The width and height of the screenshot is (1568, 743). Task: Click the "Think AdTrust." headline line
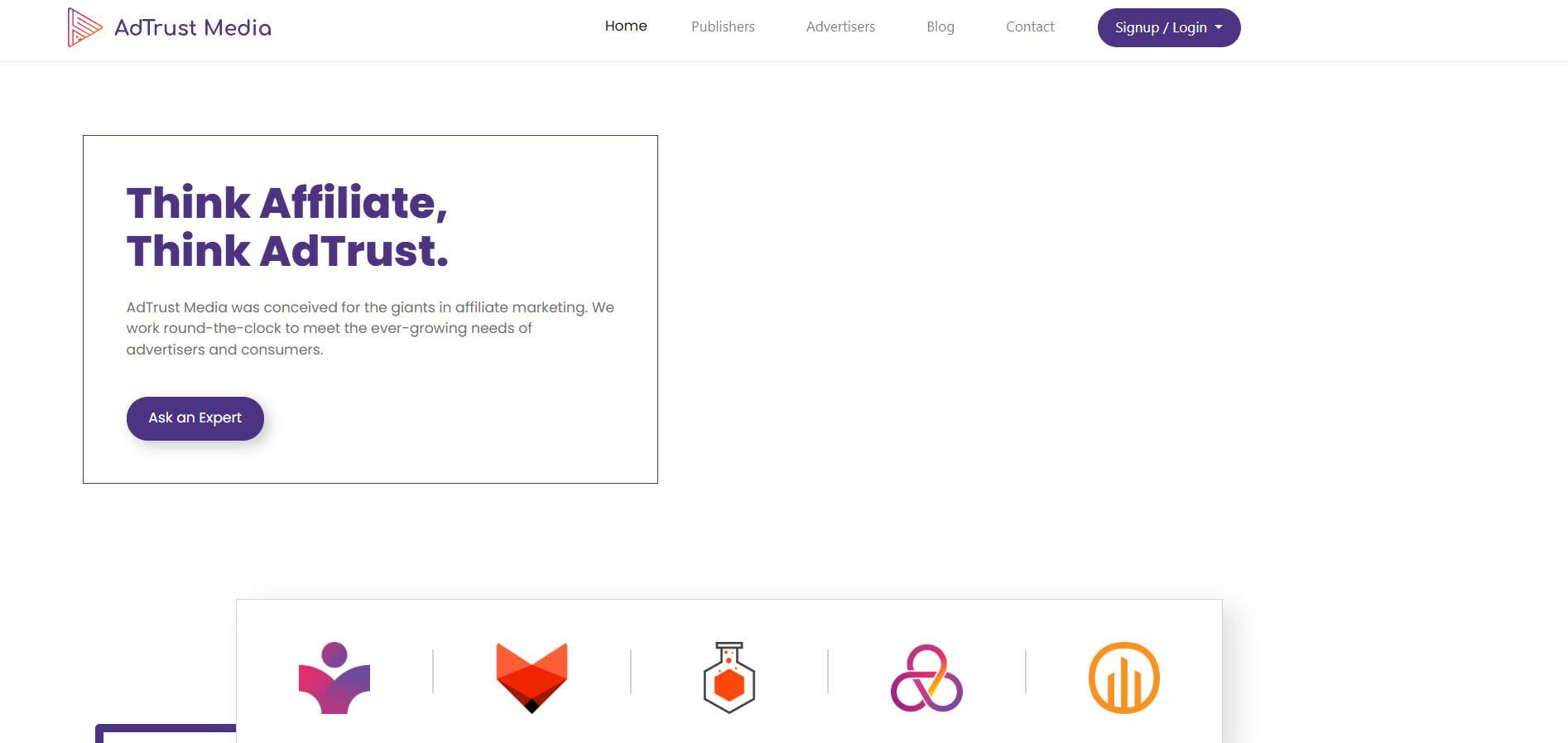click(286, 251)
